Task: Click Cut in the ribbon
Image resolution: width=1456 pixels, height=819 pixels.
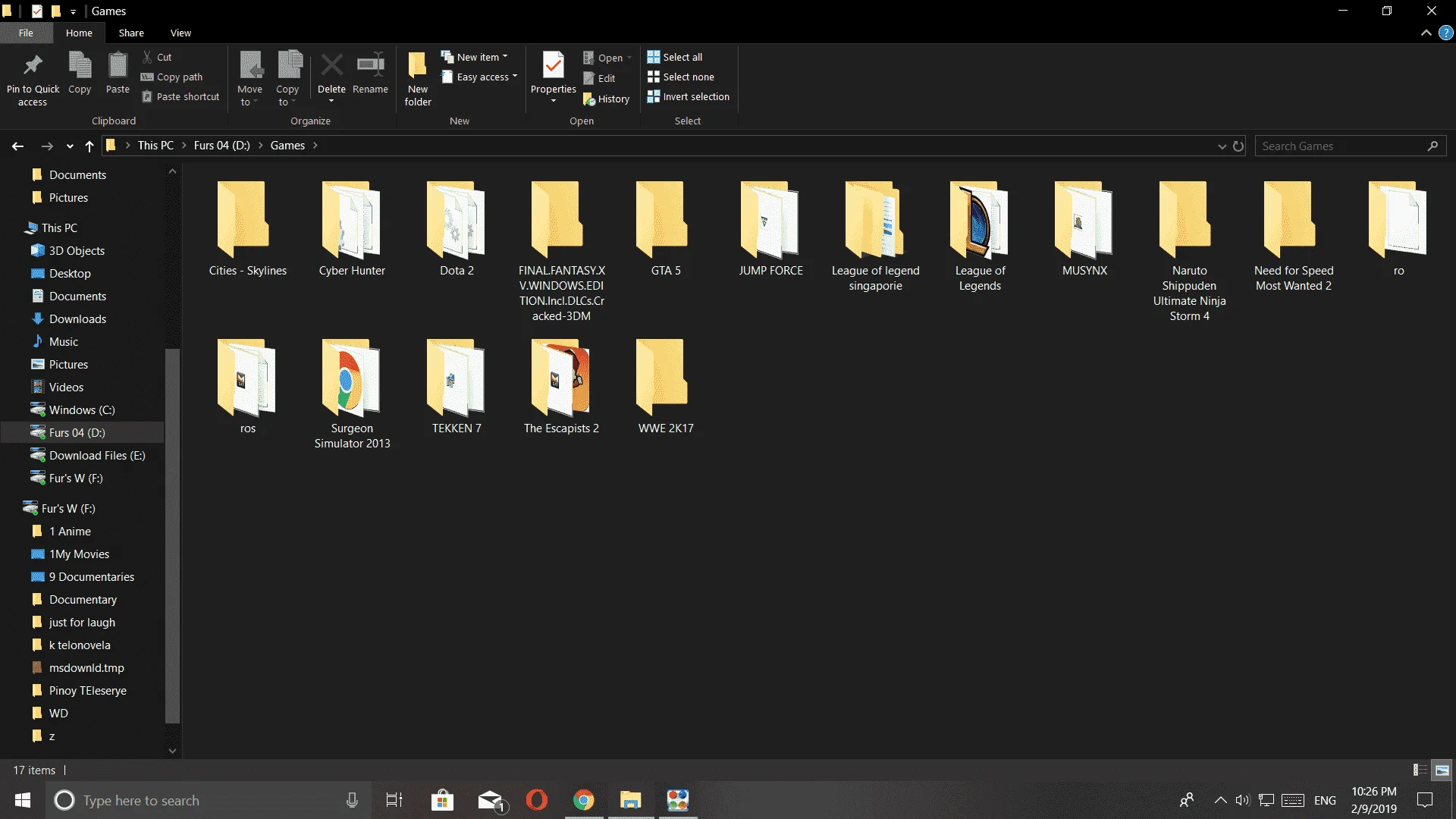Action: coord(157,57)
